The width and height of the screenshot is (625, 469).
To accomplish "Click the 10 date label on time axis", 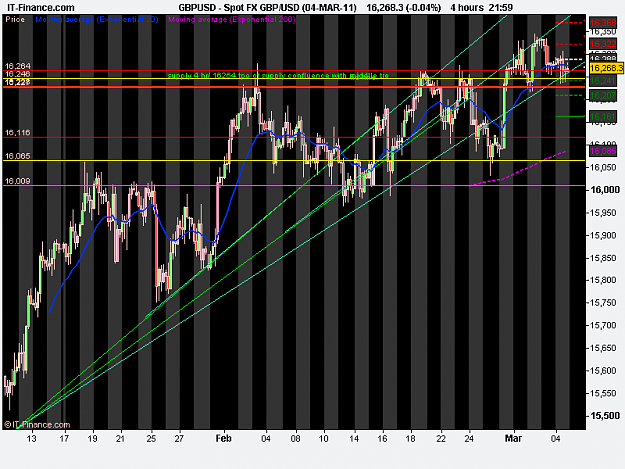I will (324, 438).
